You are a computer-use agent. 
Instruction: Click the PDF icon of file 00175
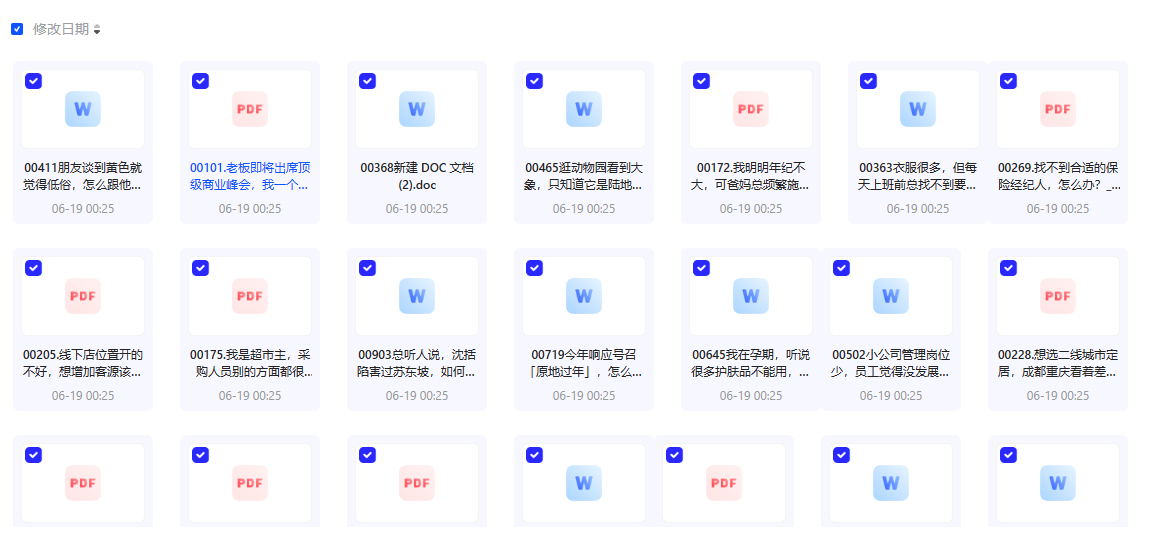click(x=250, y=296)
